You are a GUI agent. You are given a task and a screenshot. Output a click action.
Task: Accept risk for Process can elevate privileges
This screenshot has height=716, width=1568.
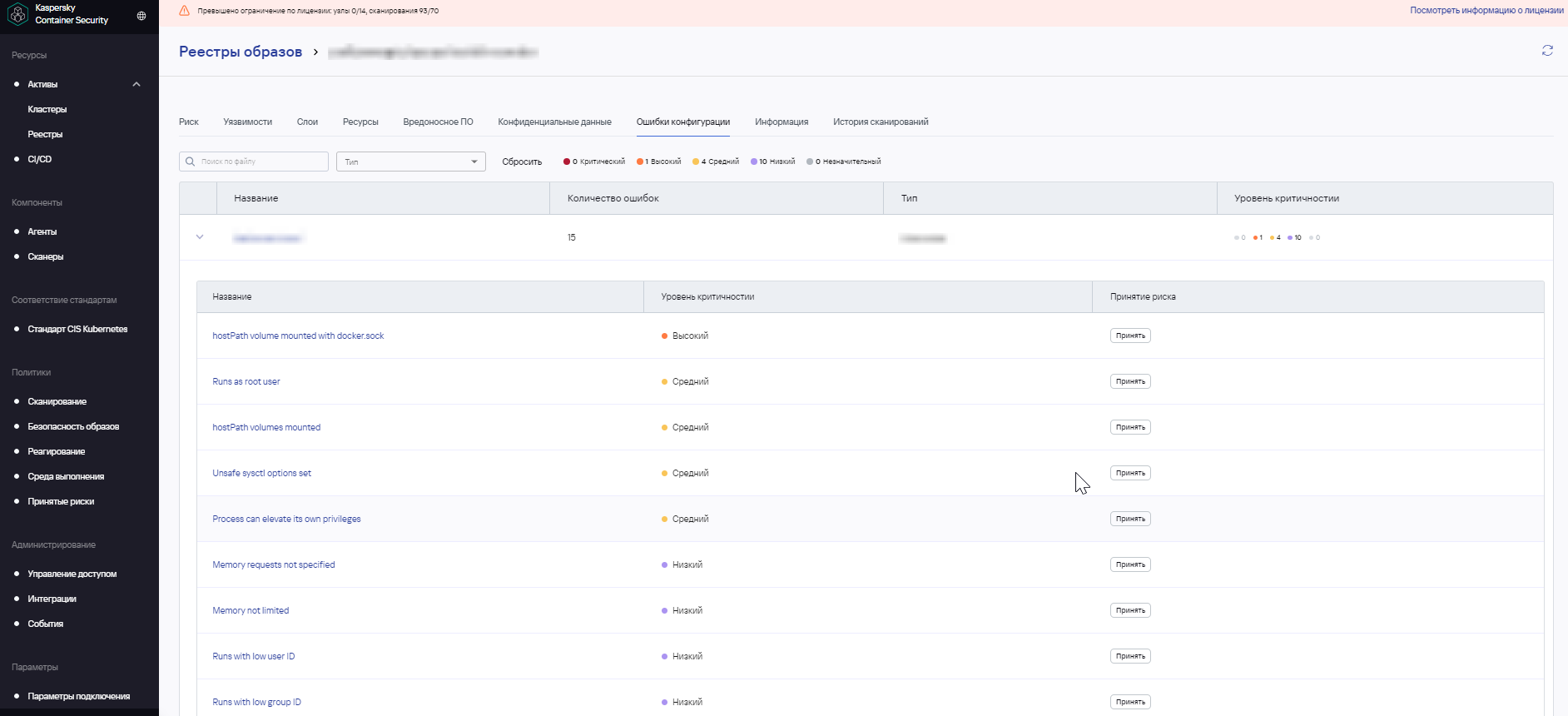click(1130, 519)
